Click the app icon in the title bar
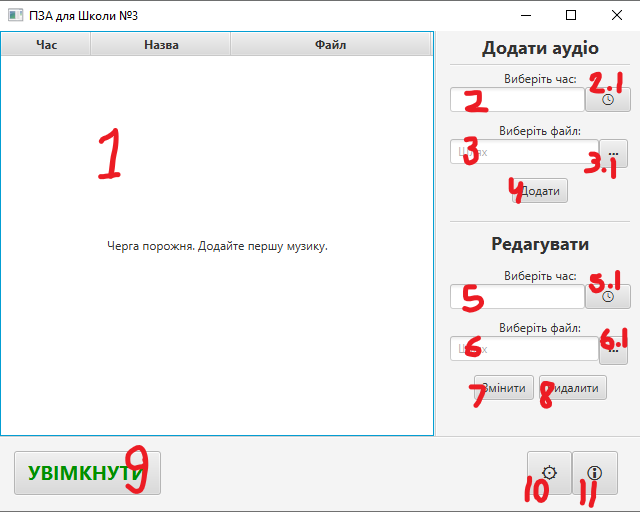The width and height of the screenshot is (640, 512). coord(15,15)
